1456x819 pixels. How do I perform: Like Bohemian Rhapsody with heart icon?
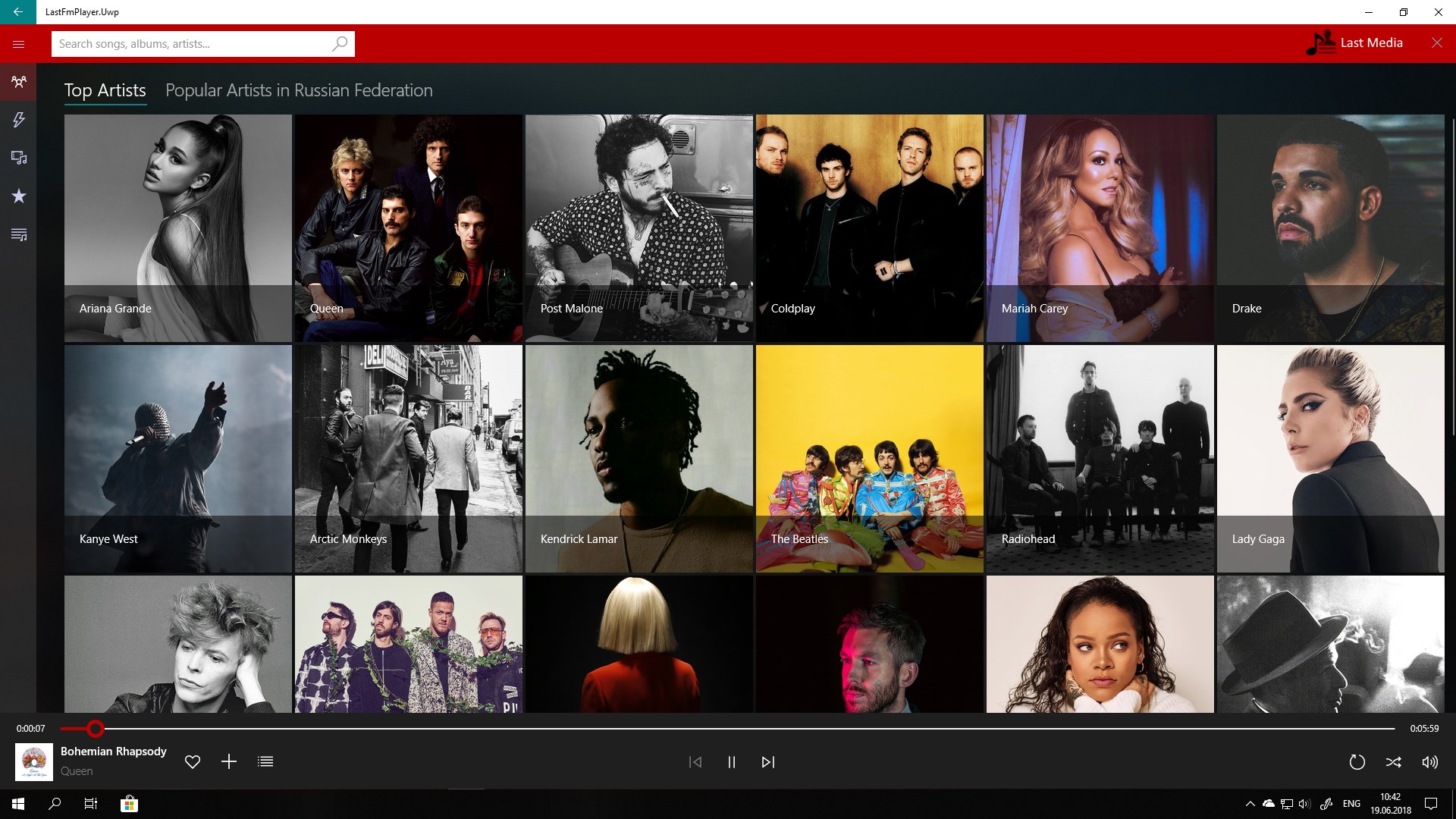(x=193, y=762)
